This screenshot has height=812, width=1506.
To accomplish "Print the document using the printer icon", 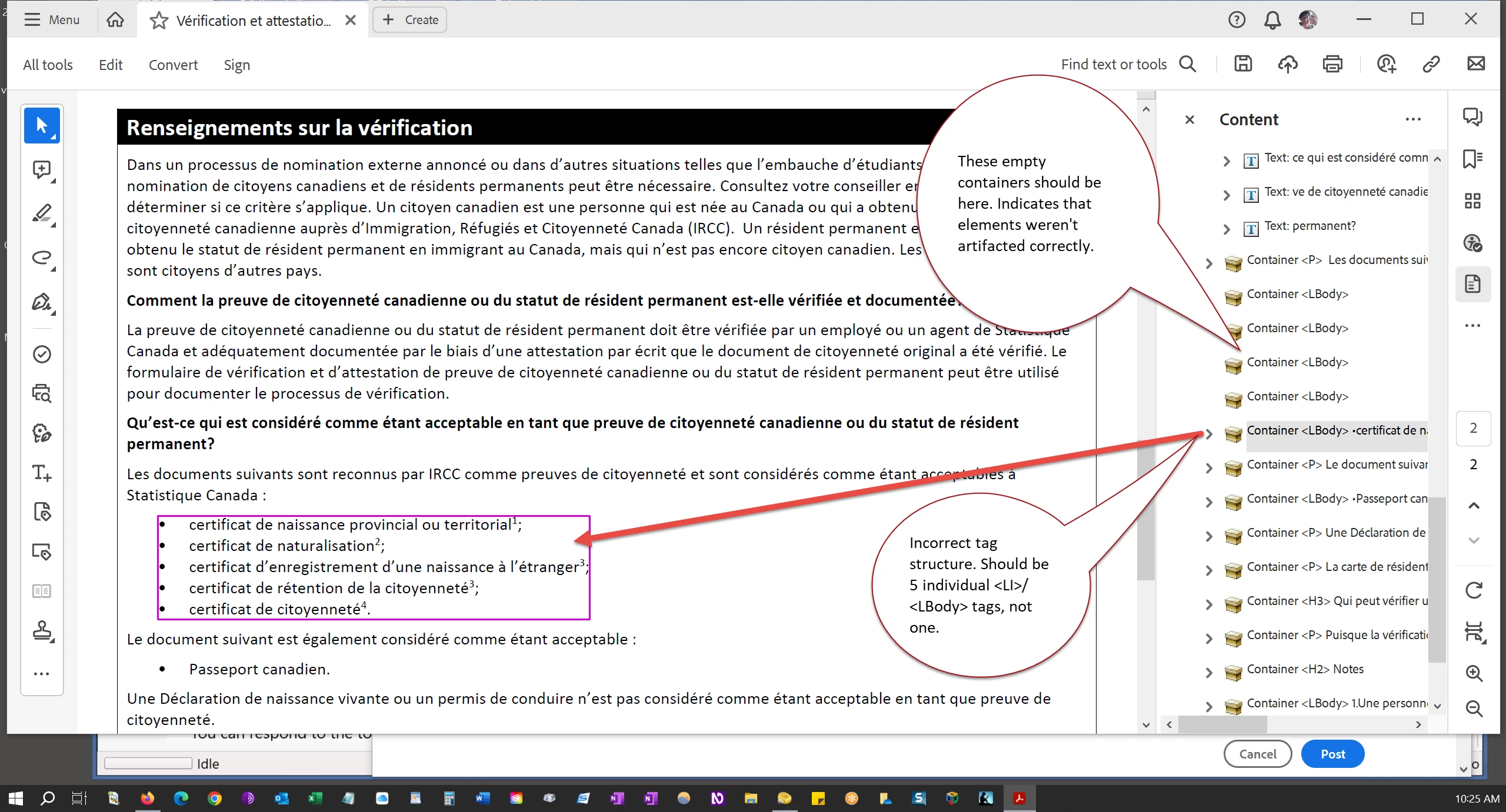I will click(1332, 64).
